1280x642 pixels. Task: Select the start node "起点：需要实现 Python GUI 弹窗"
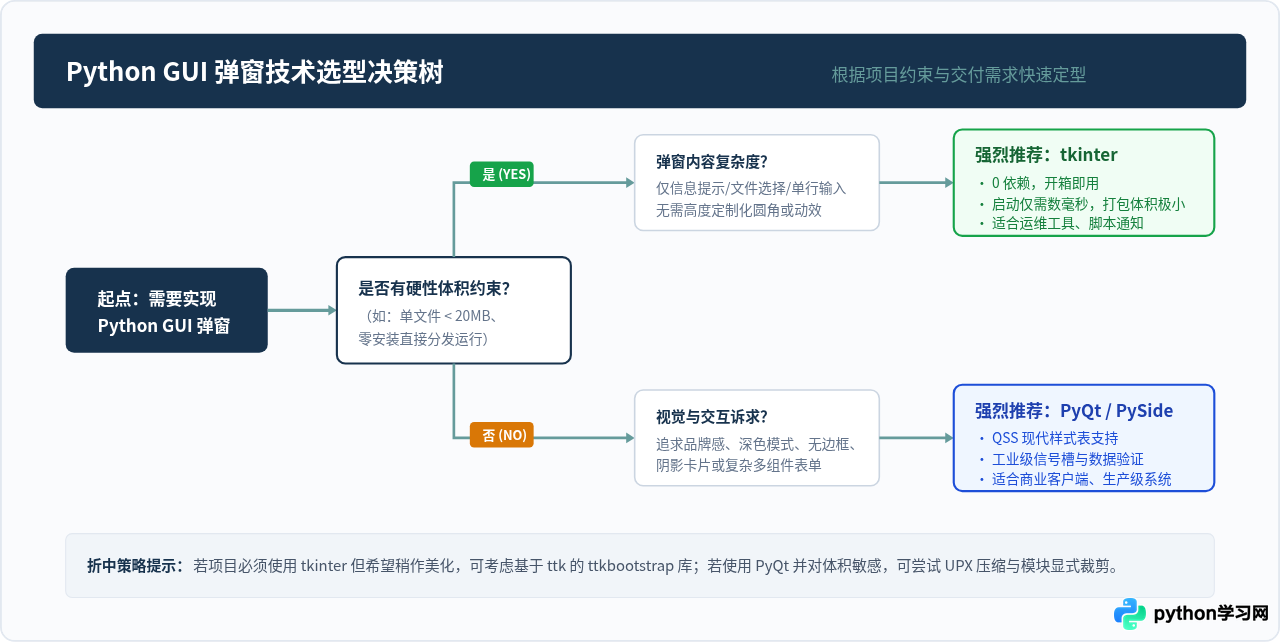click(167, 310)
